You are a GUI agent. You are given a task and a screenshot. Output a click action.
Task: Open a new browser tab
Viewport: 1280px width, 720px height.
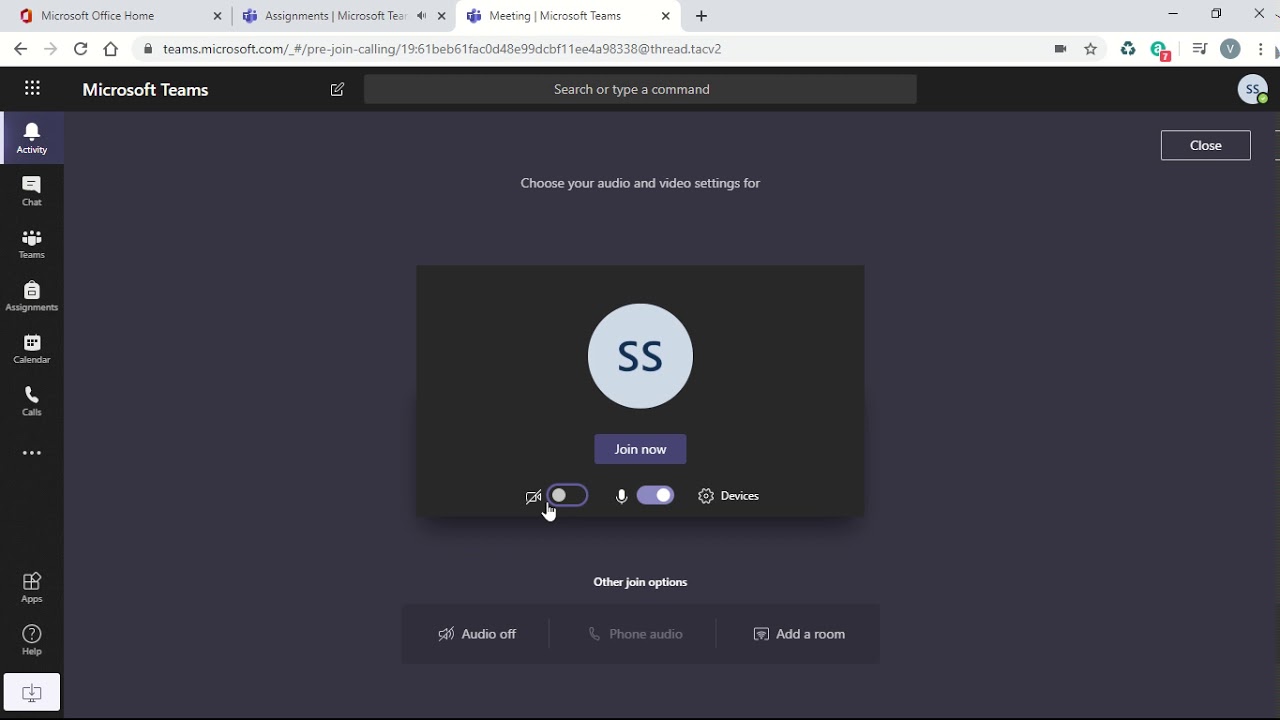[x=701, y=16]
